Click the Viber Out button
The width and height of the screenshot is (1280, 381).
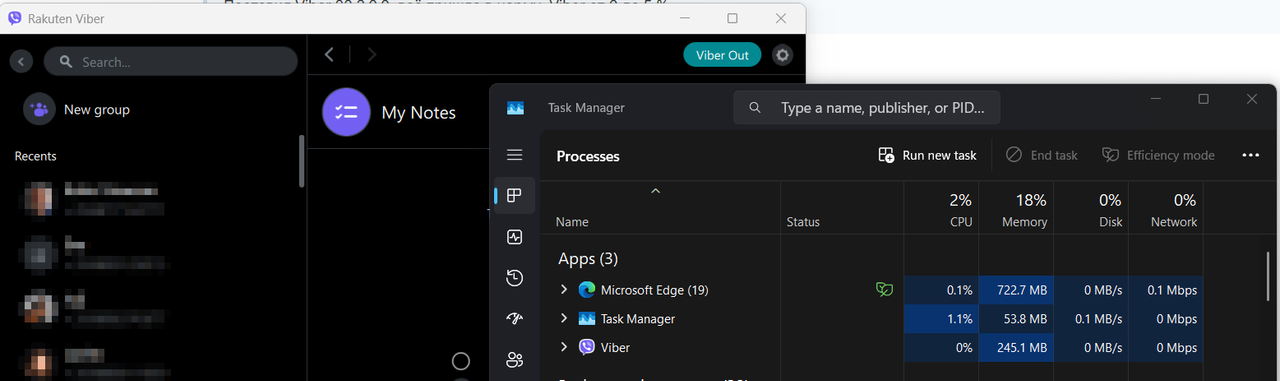[722, 55]
